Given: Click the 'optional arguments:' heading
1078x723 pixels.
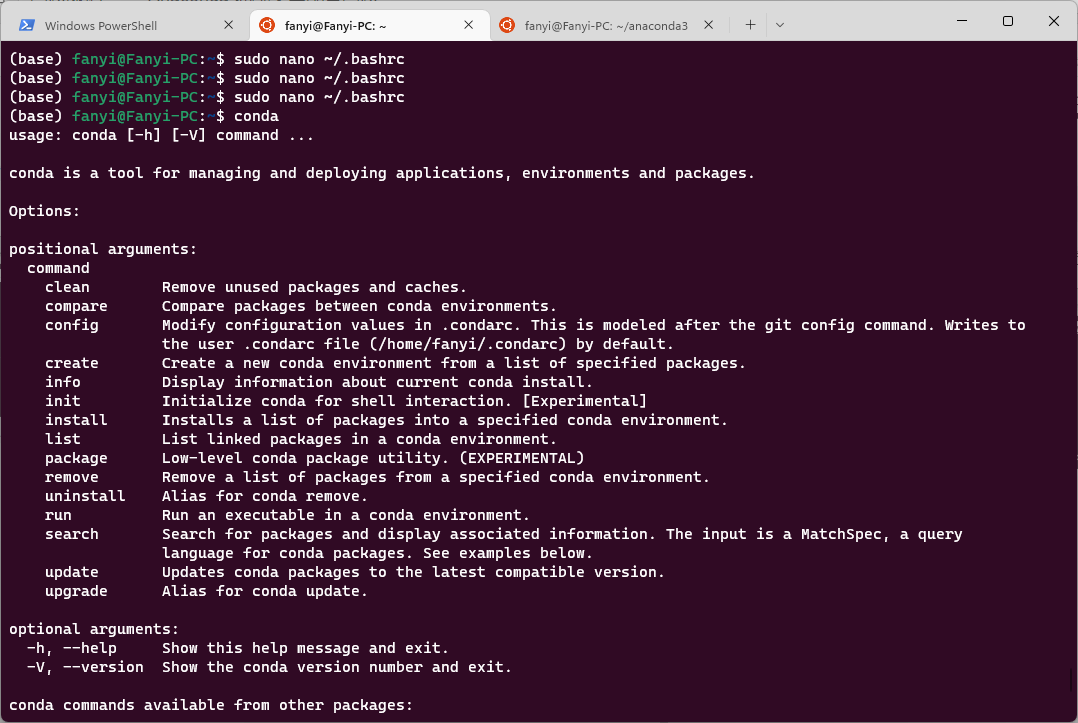Looking at the screenshot, I should [x=94, y=630].
